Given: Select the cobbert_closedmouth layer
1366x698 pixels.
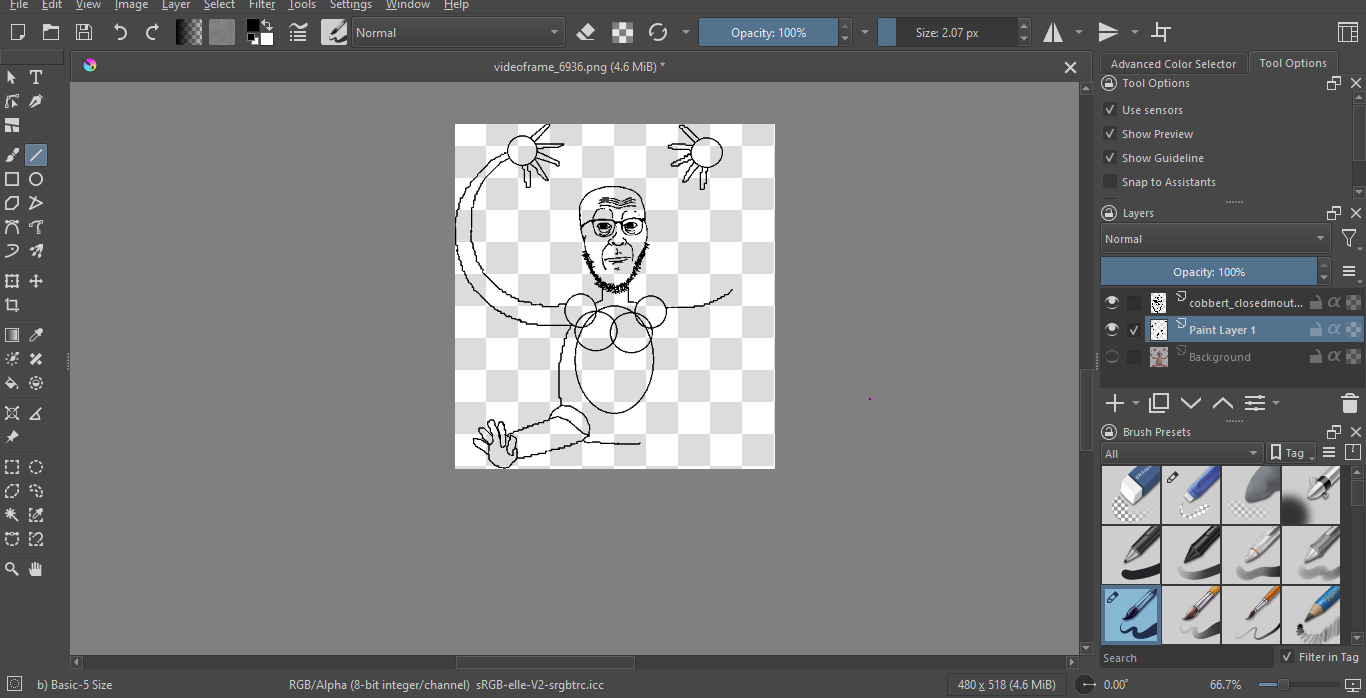Looking at the screenshot, I should point(1246,302).
